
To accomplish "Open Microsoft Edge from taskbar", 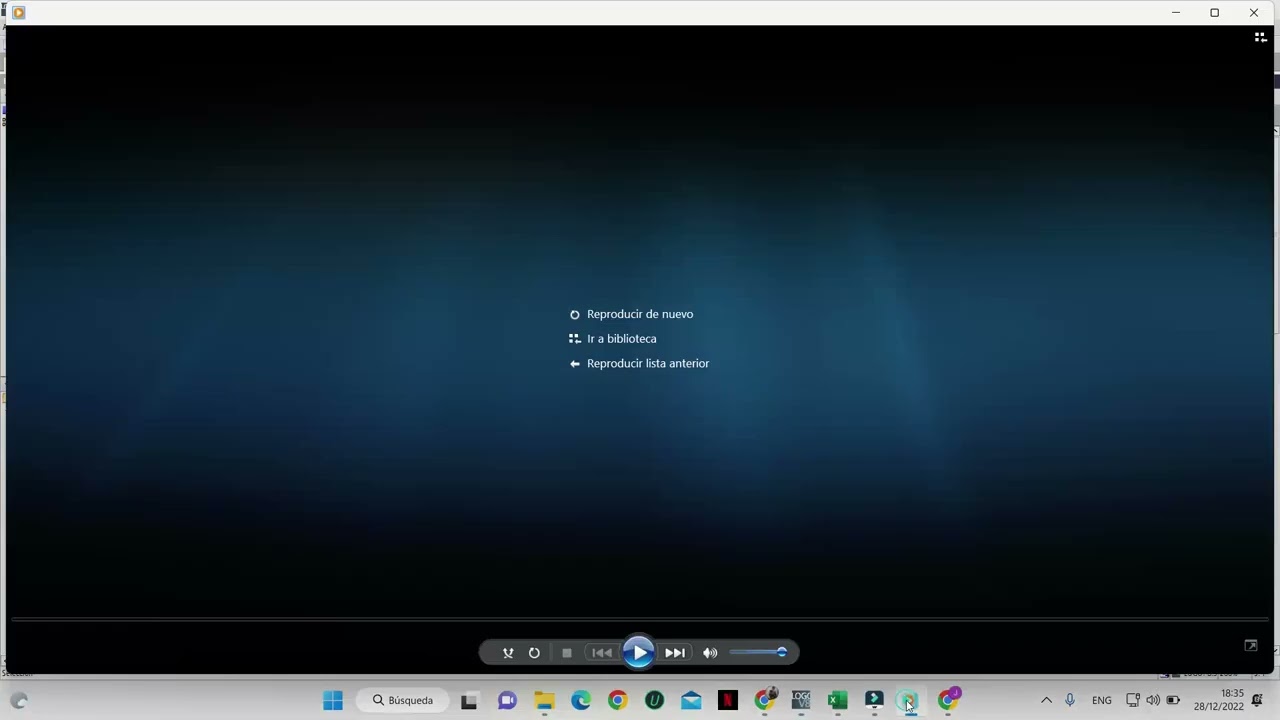I will coord(581,700).
